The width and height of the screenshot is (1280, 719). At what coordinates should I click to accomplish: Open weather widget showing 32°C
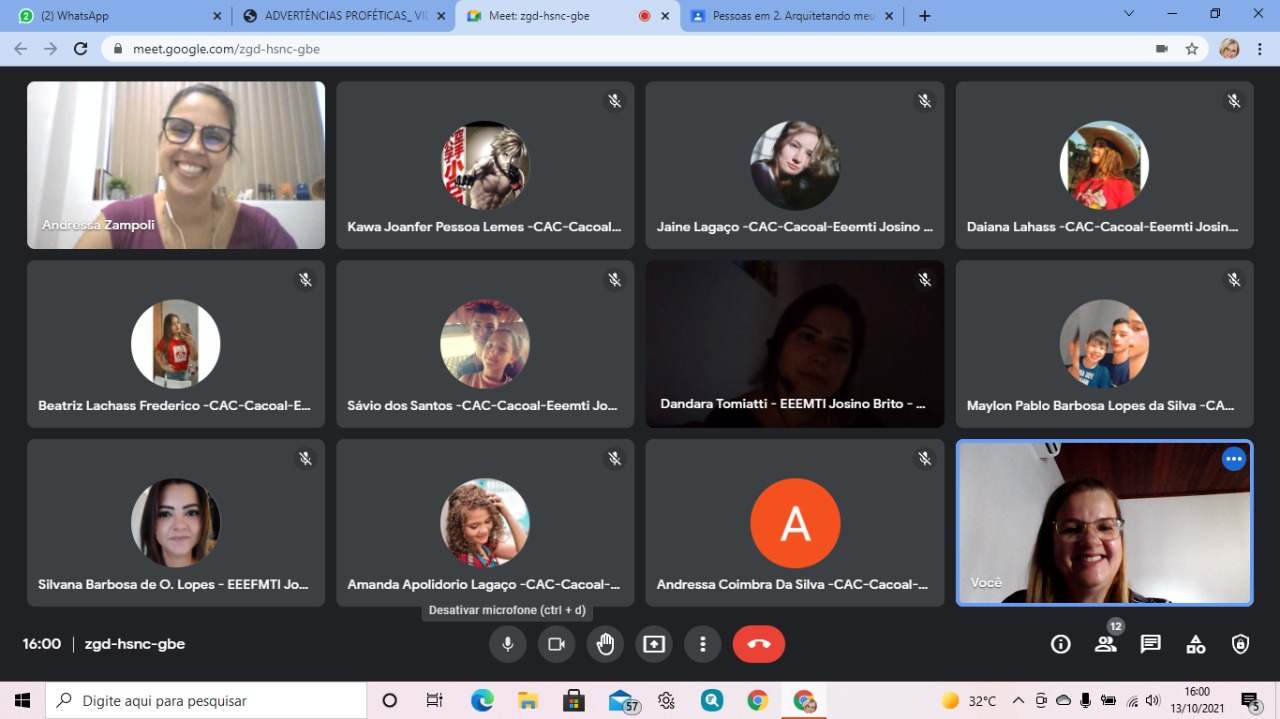point(969,700)
